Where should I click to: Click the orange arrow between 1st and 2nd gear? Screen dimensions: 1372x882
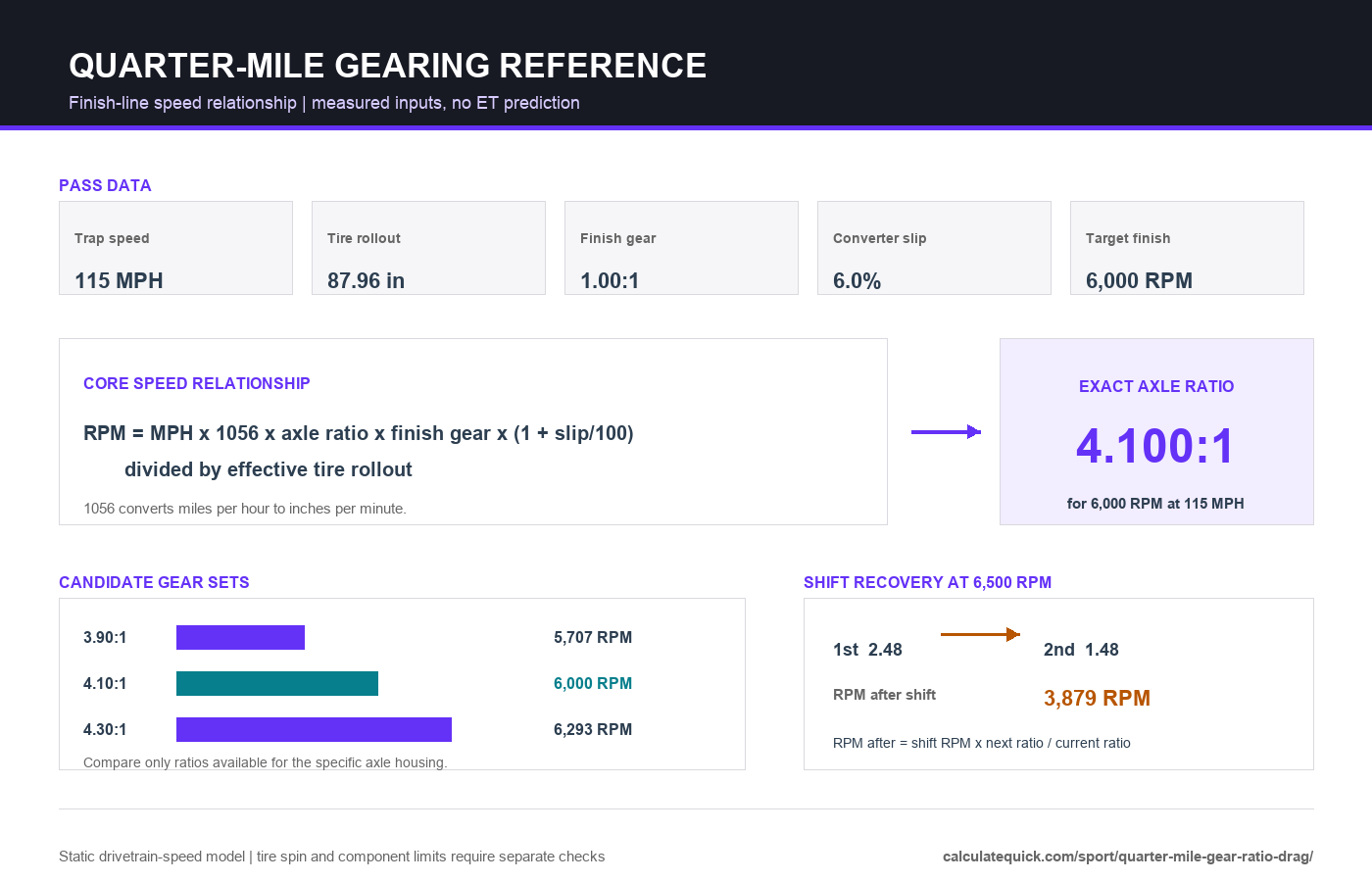coord(980,634)
